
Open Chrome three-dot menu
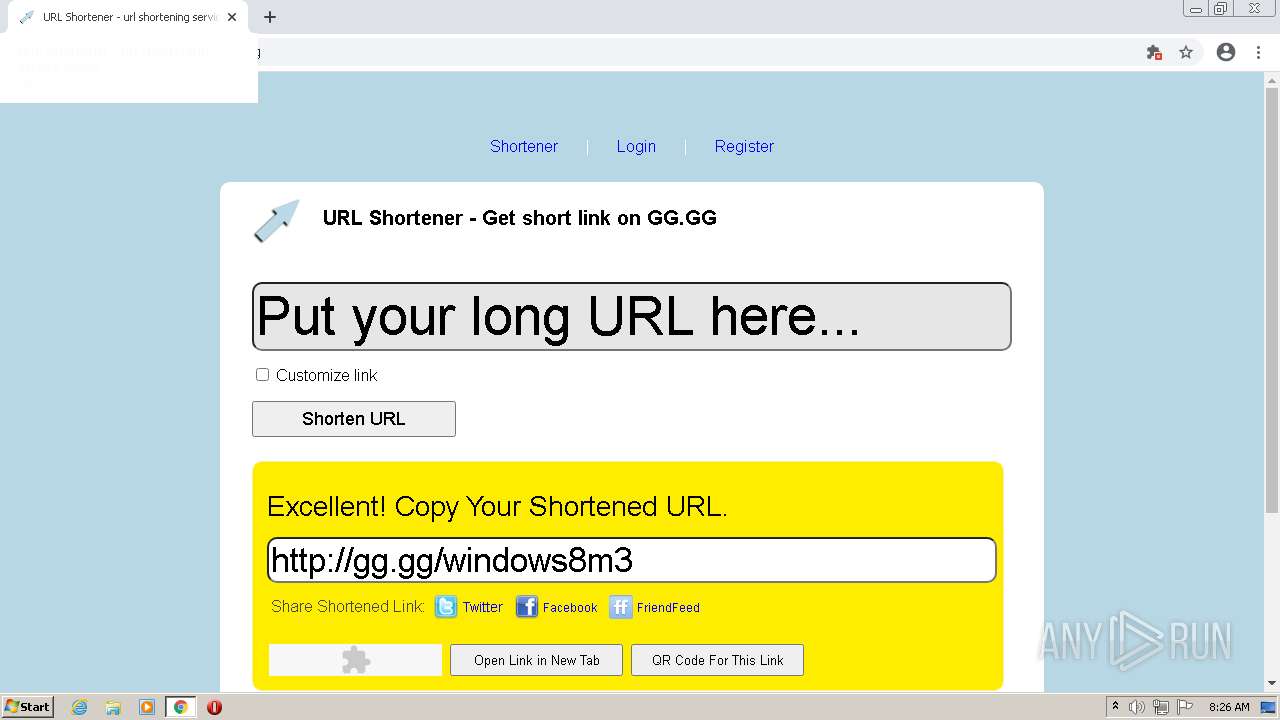[1257, 52]
